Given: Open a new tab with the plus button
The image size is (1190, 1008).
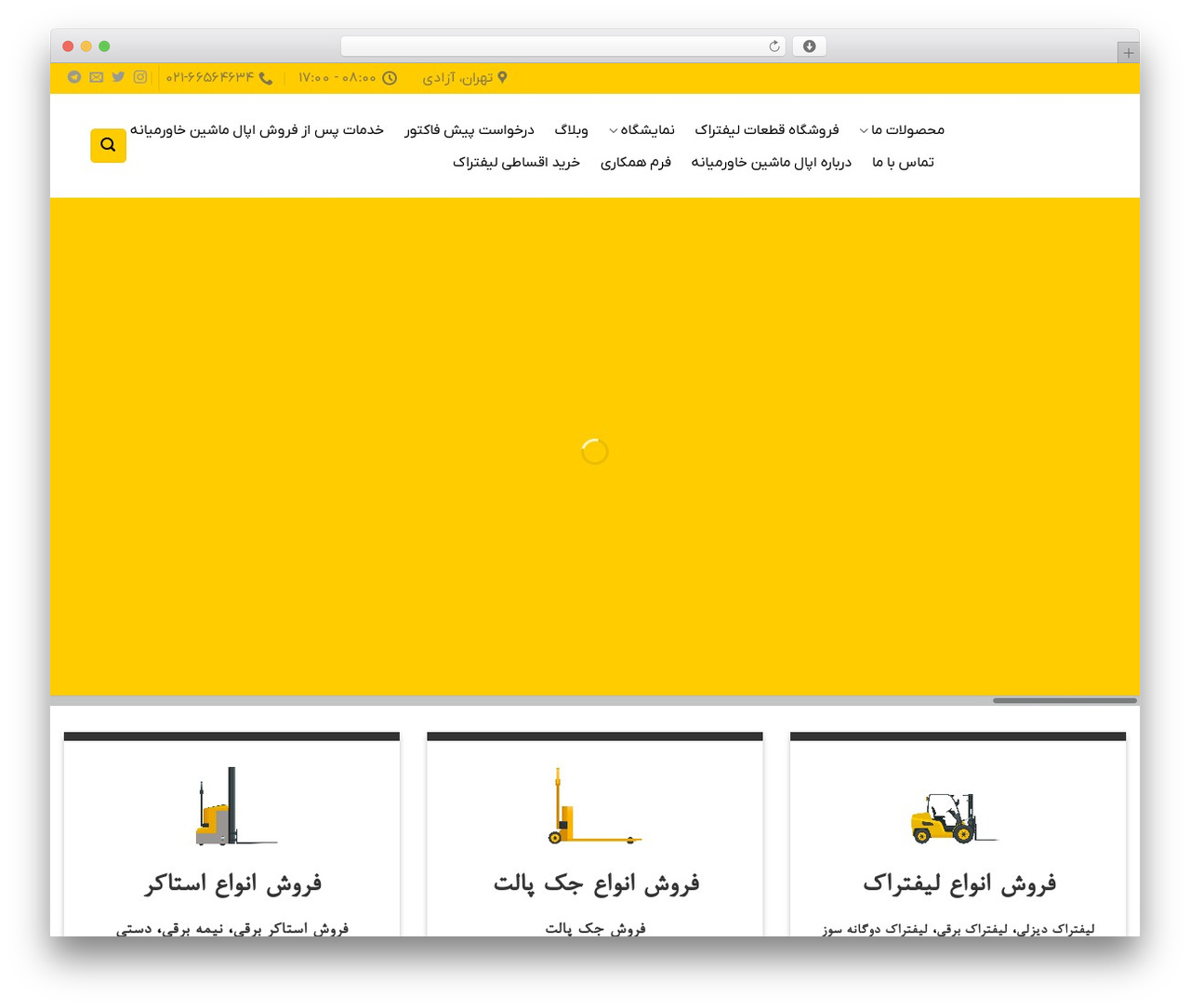Looking at the screenshot, I should click(x=1128, y=53).
